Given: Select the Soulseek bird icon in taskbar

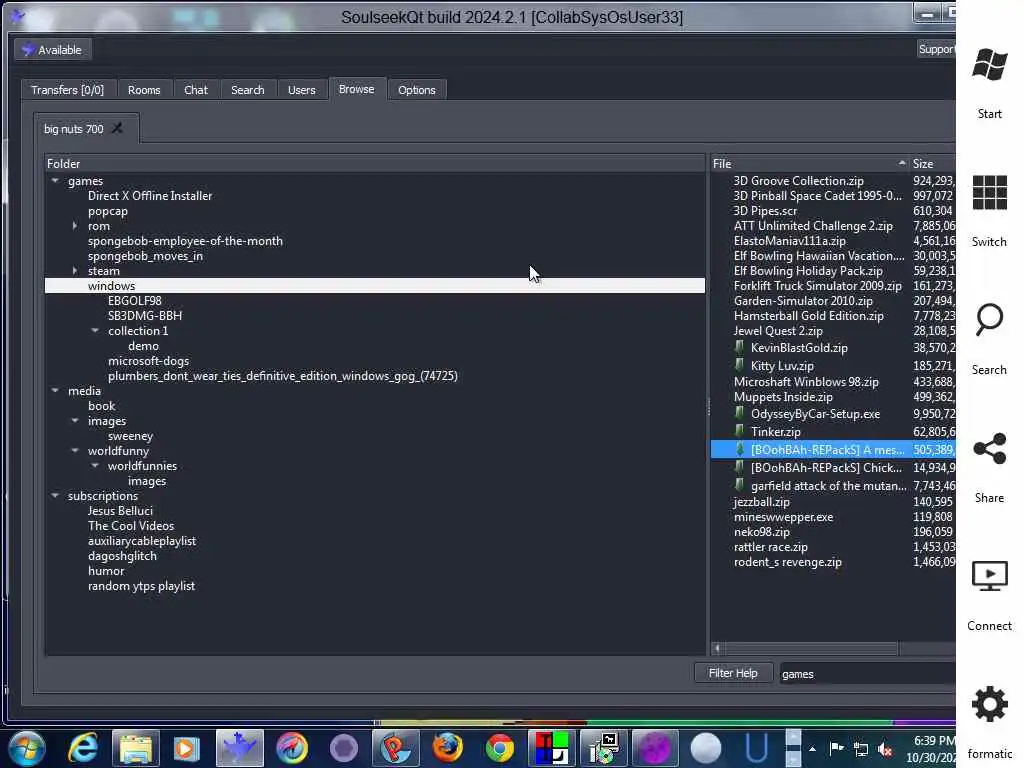Looking at the screenshot, I should coord(239,748).
